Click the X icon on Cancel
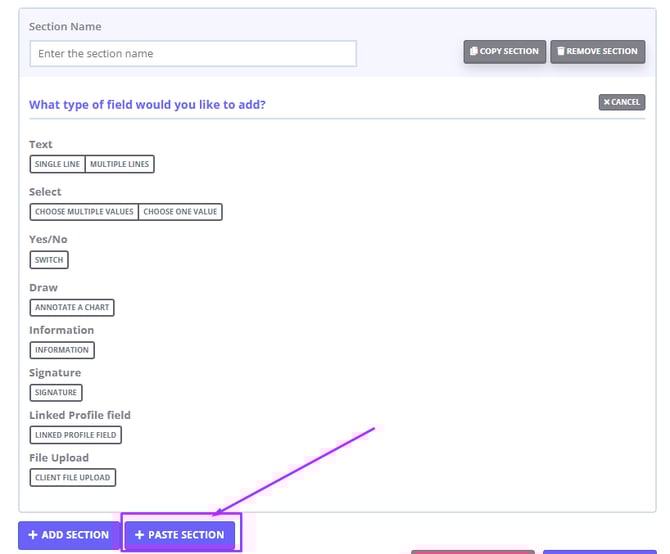This screenshot has height=554, width=670. point(607,102)
